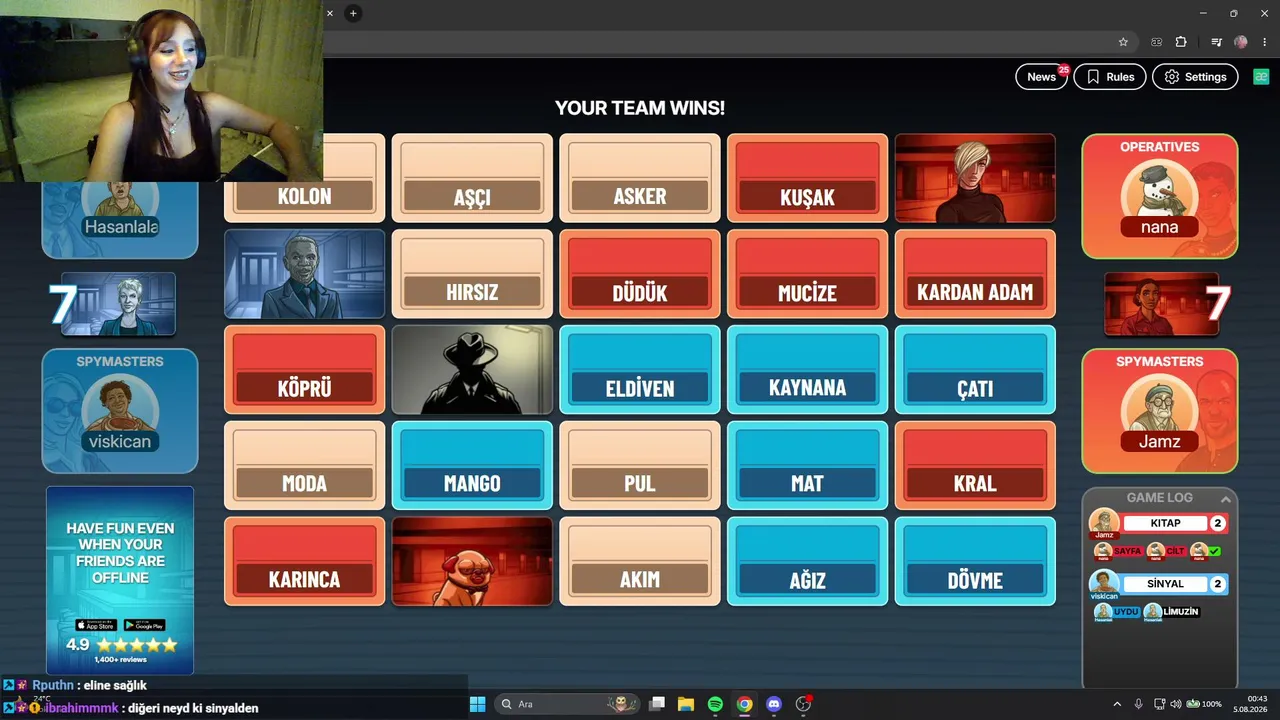Select the DÜDÜK card
1280x720 pixels.
(x=640, y=274)
